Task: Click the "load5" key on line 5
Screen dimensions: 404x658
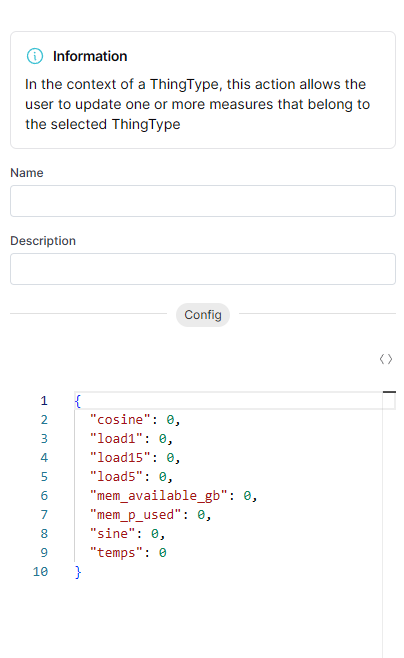Action: 116,477
